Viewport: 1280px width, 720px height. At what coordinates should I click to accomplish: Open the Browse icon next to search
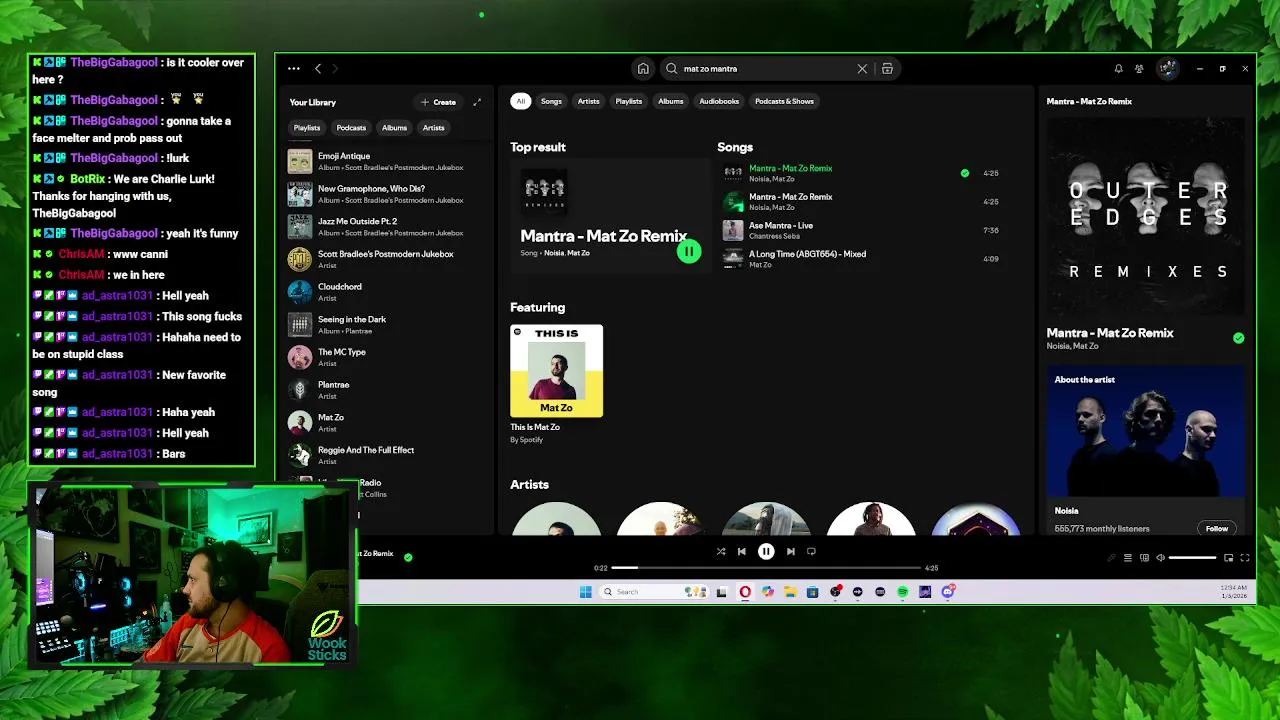tap(887, 69)
